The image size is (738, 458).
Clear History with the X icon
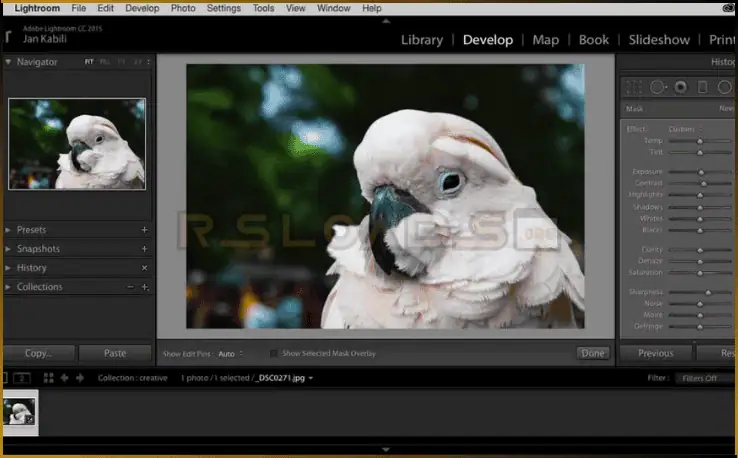[144, 268]
